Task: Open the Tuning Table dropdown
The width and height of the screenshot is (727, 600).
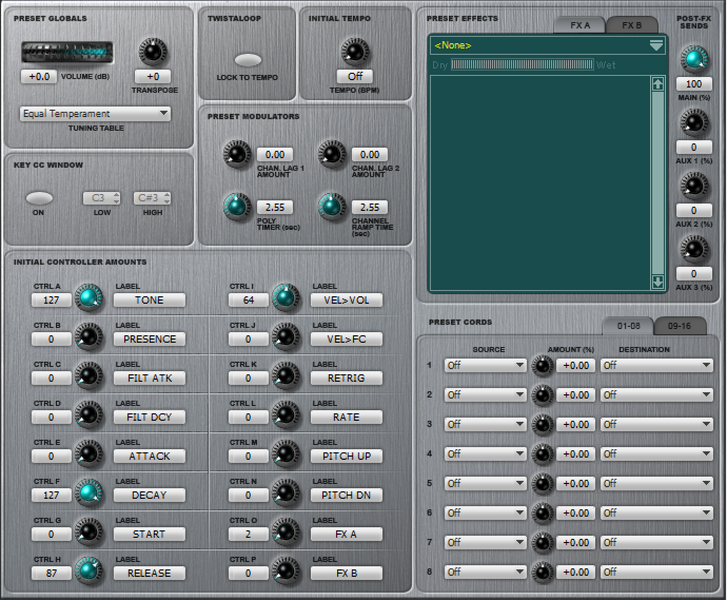Action: click(x=95, y=114)
